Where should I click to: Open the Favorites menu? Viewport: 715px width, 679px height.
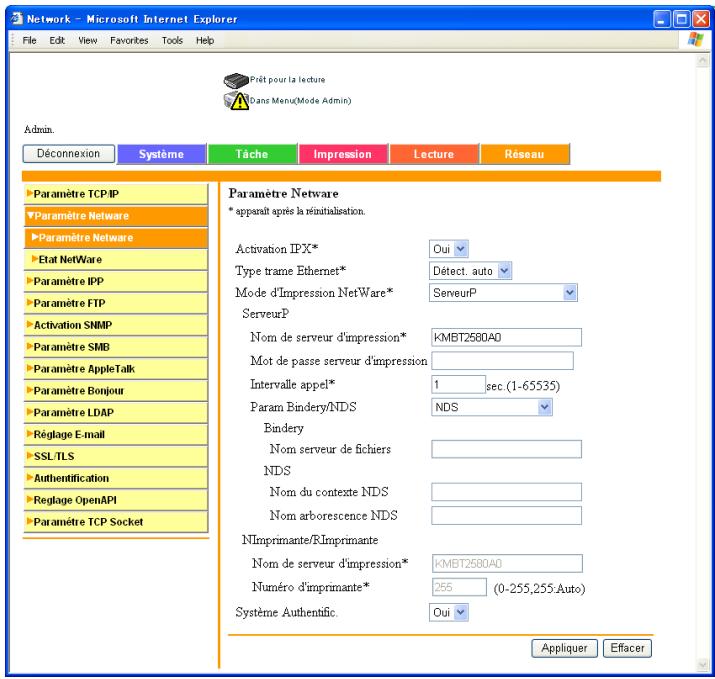(x=129, y=40)
